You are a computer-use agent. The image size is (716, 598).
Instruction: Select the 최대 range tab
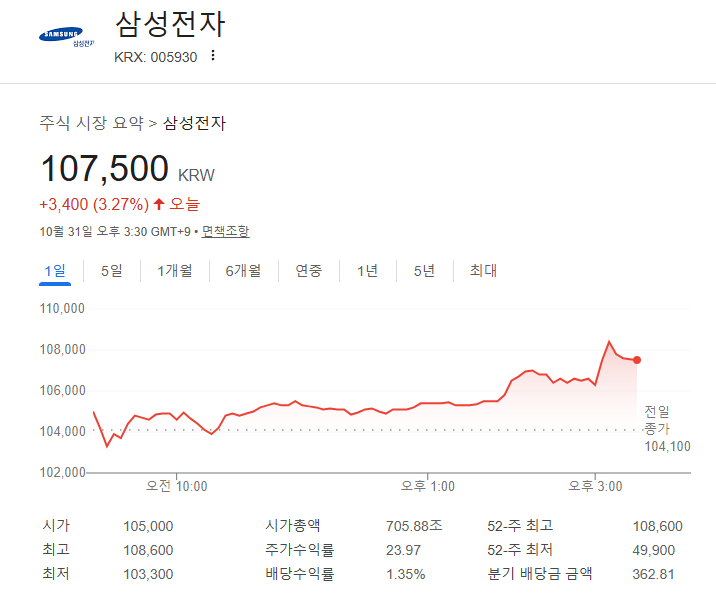(x=483, y=271)
